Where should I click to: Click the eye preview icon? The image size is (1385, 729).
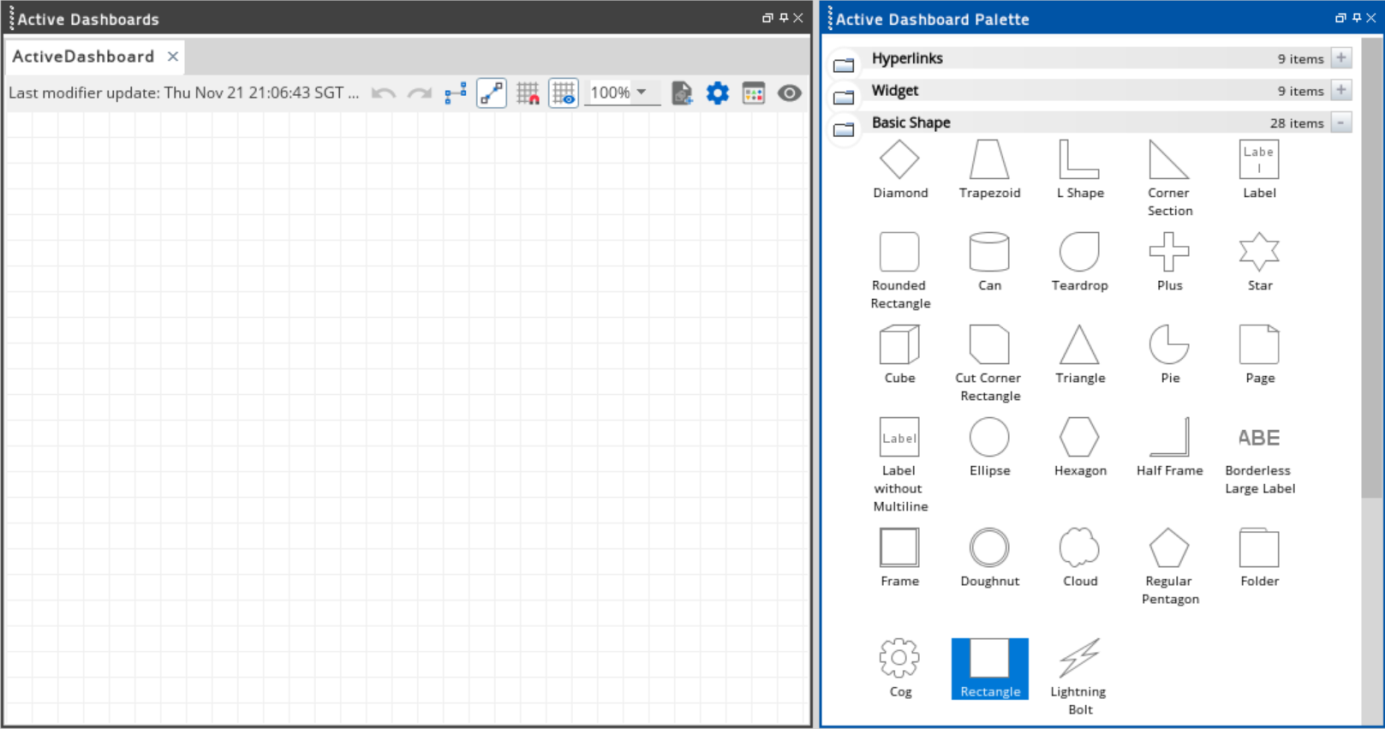point(789,94)
